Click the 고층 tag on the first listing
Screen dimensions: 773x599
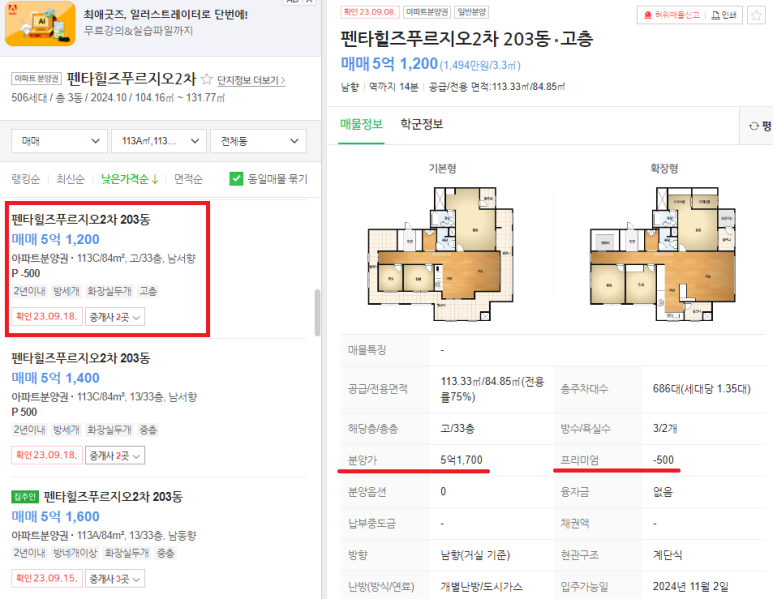tap(148, 291)
